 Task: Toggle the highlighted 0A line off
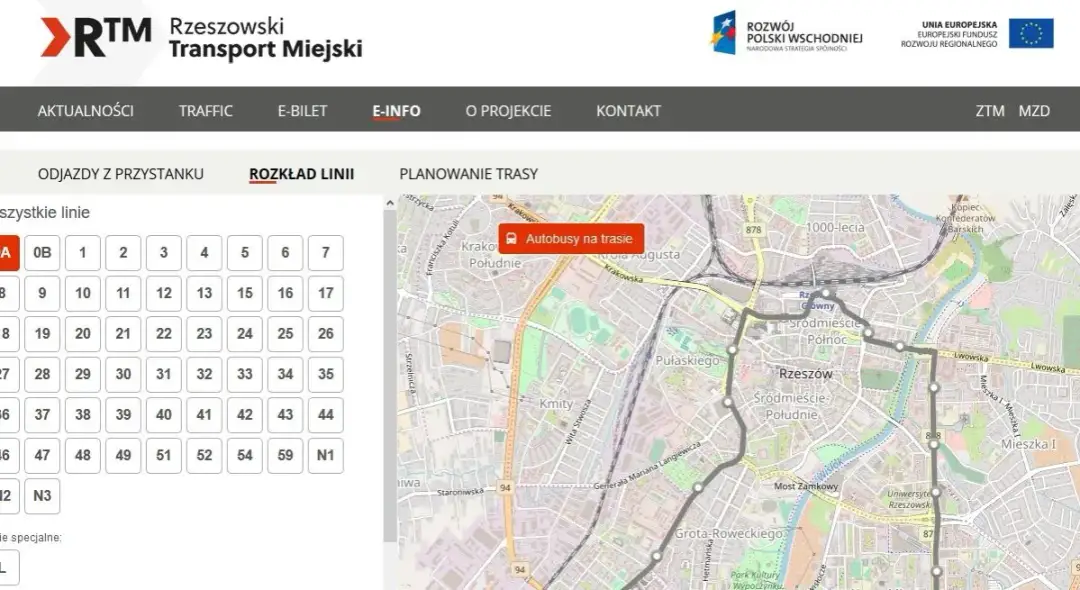6,253
